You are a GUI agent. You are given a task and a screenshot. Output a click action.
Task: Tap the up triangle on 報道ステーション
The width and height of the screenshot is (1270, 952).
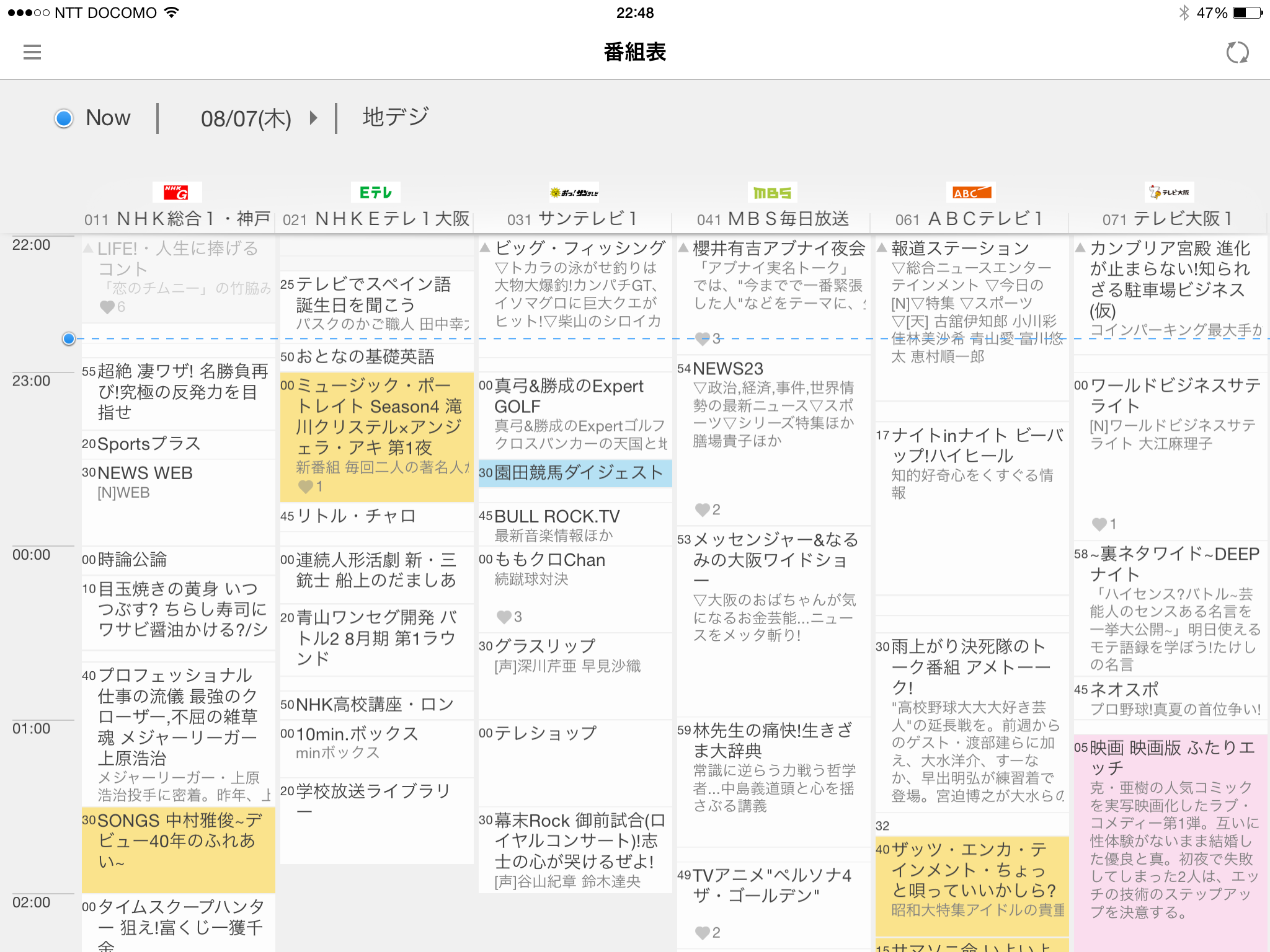882,248
